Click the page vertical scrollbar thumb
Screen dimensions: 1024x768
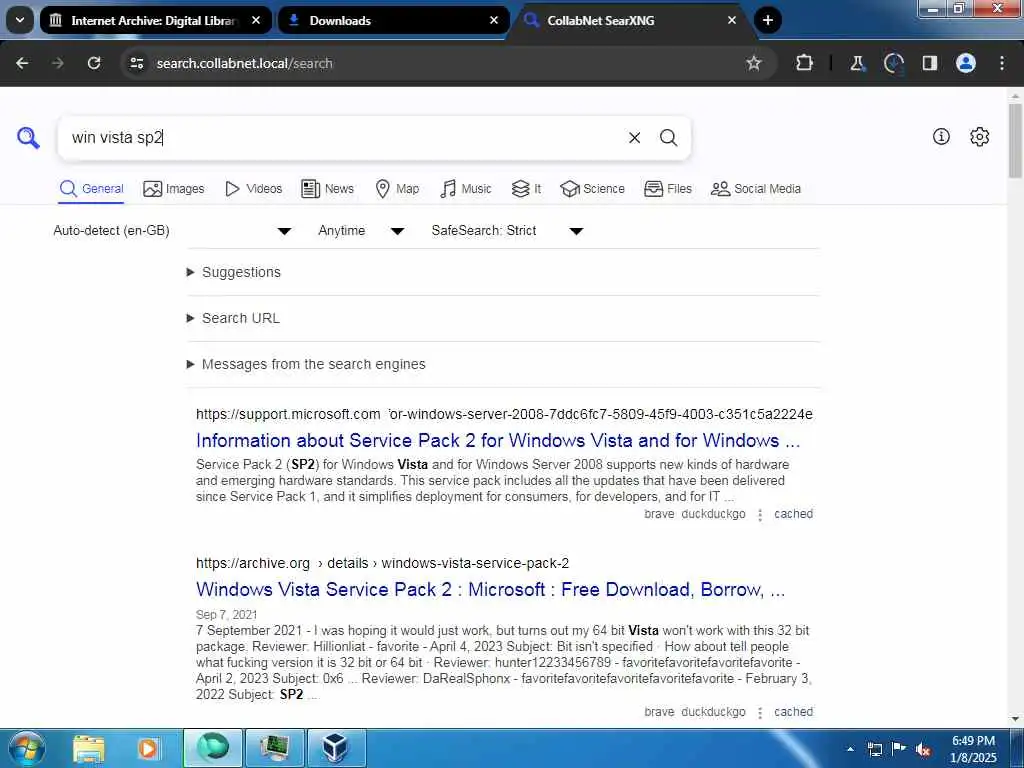(x=1015, y=140)
